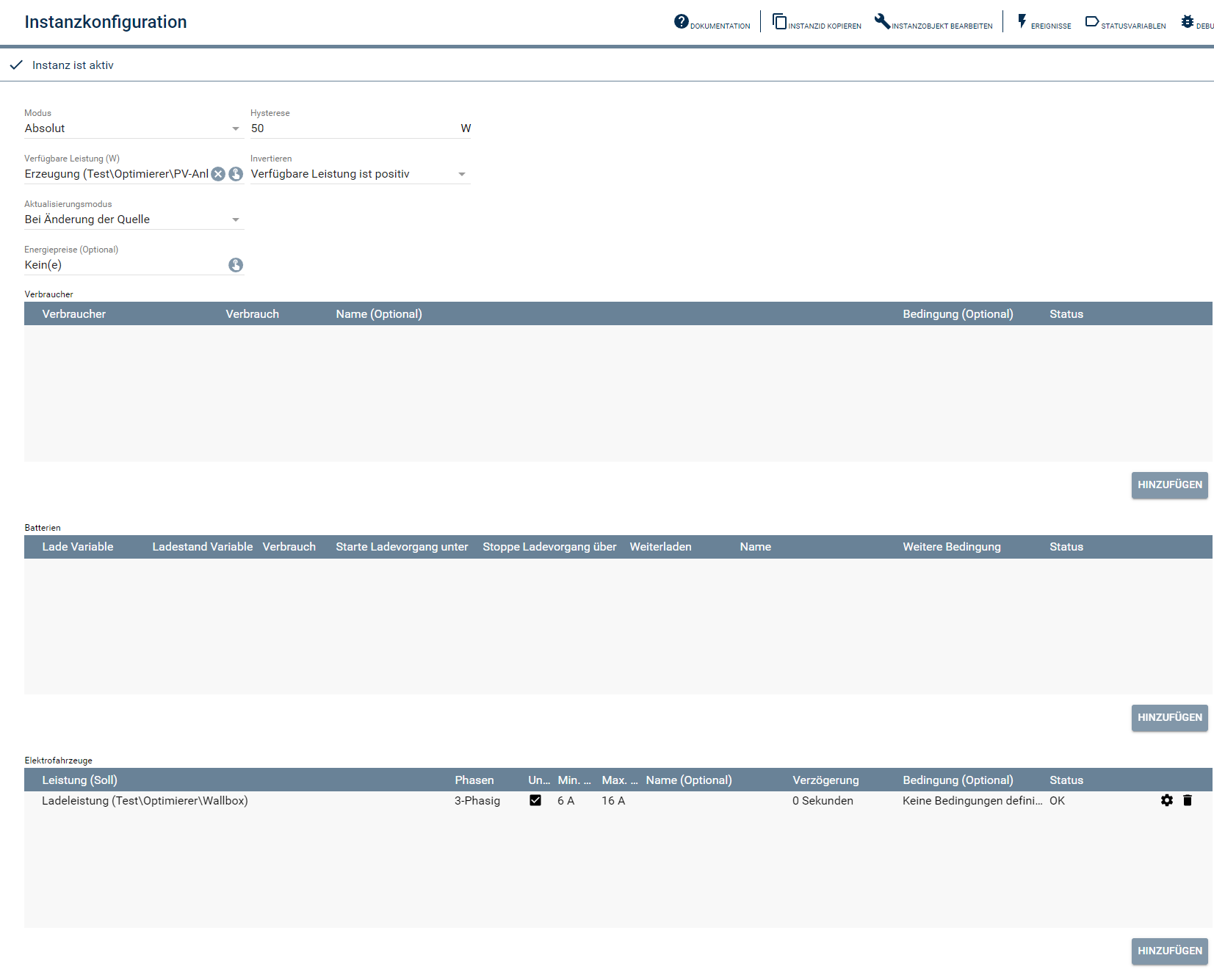Open the Ereignisse lightning icon

click(x=1022, y=21)
